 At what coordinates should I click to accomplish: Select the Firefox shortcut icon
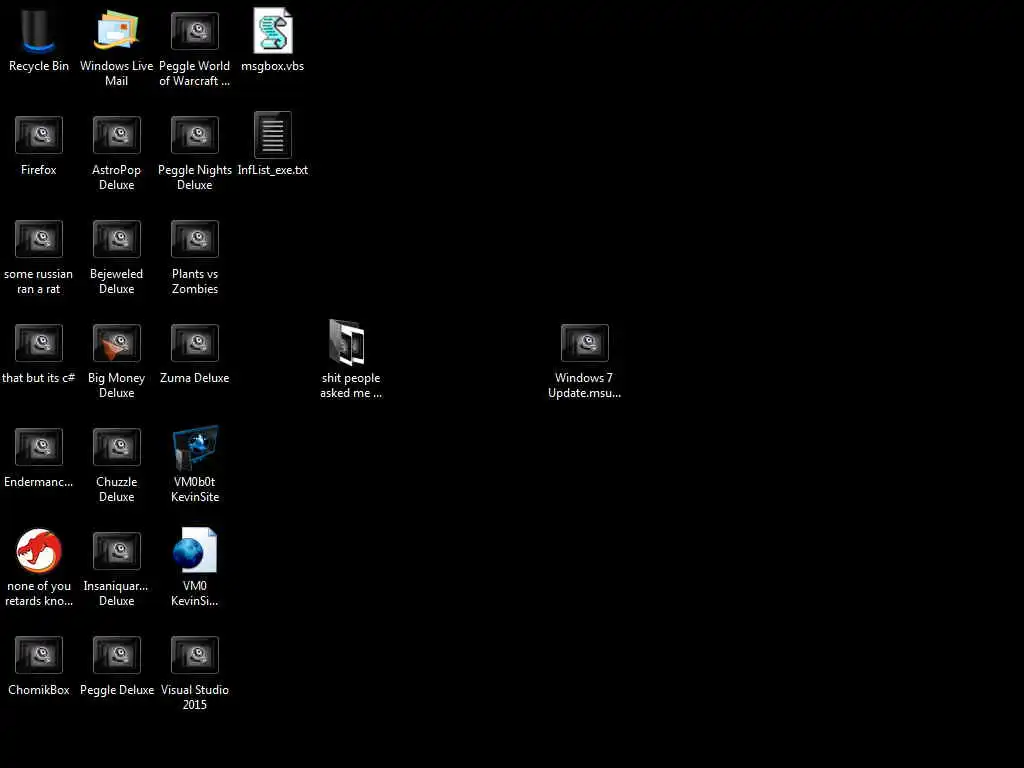[x=39, y=135]
